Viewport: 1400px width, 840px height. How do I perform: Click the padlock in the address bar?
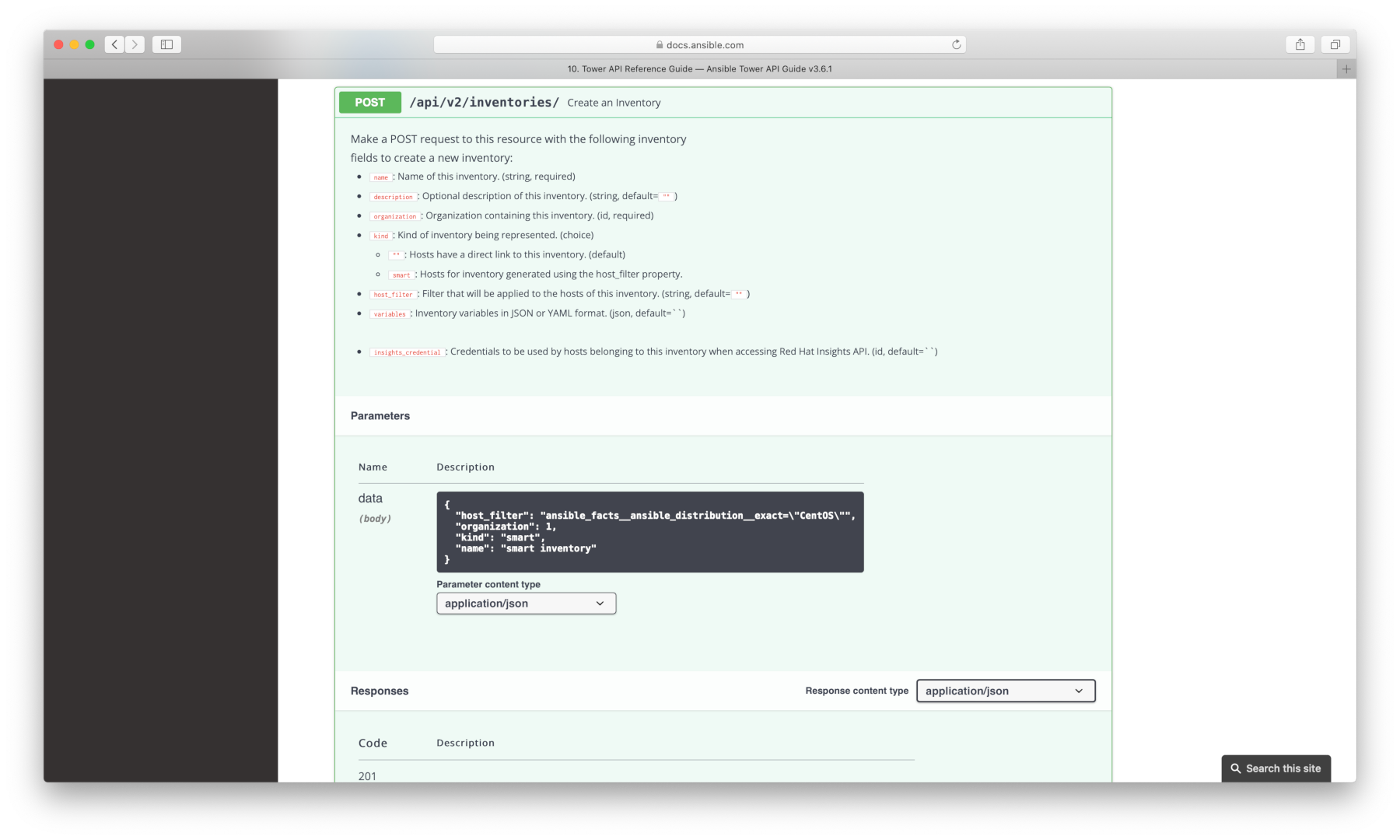657,44
